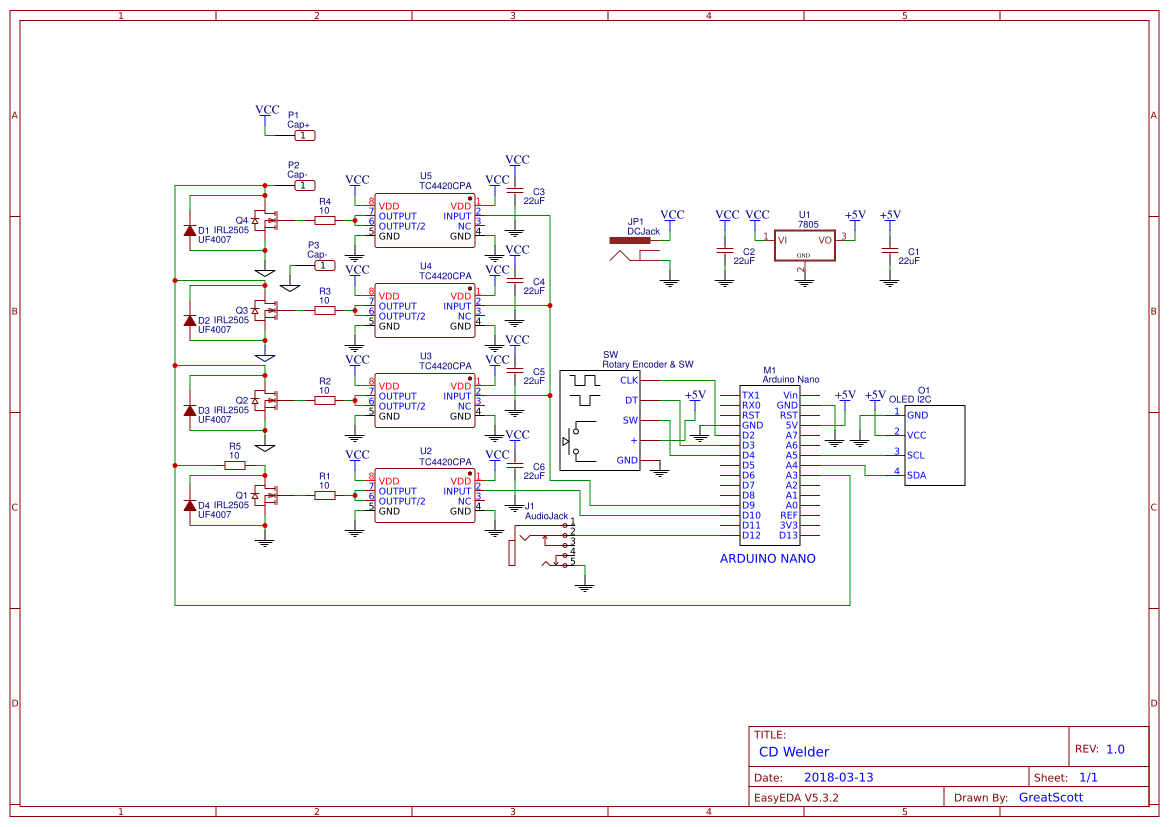Click the GreatScott drawn-by link
The image size is (1169, 827).
coord(1049,797)
